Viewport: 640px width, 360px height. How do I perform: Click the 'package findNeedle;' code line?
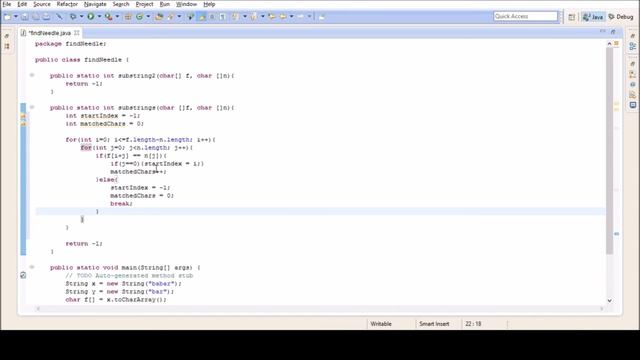pyautogui.click(x=71, y=44)
